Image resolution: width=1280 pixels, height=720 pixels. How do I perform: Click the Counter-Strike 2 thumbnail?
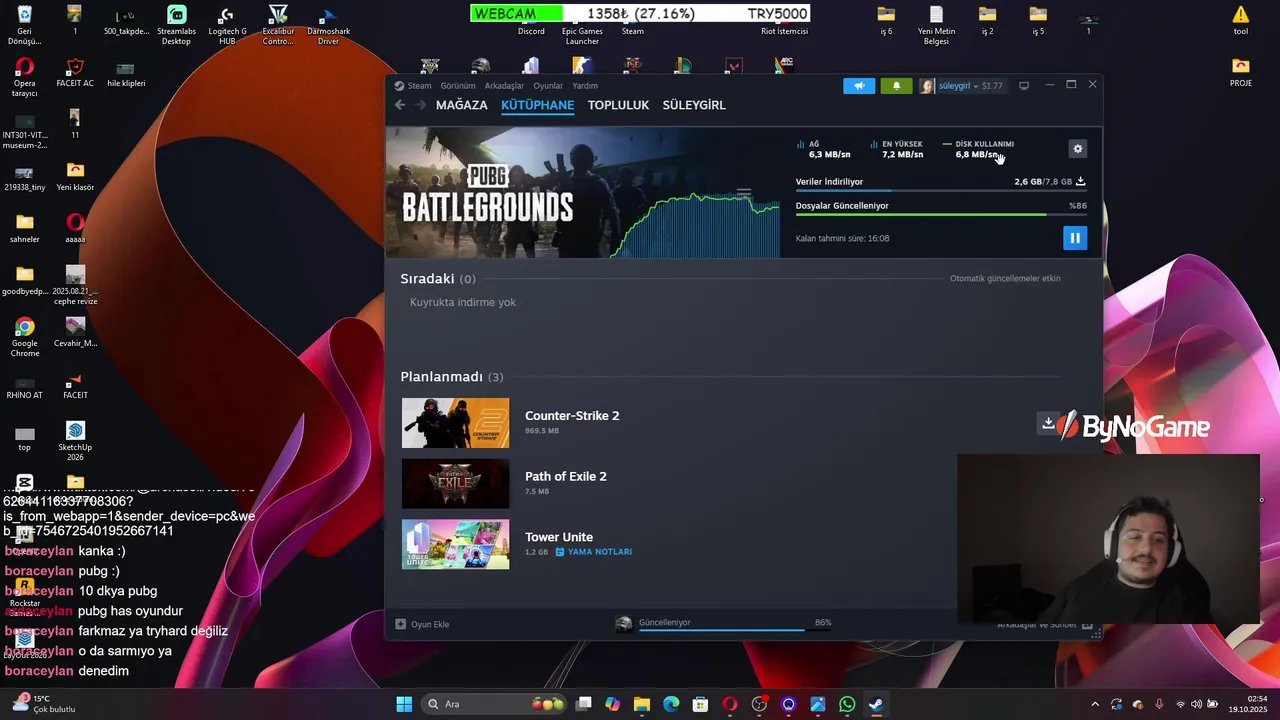455,423
